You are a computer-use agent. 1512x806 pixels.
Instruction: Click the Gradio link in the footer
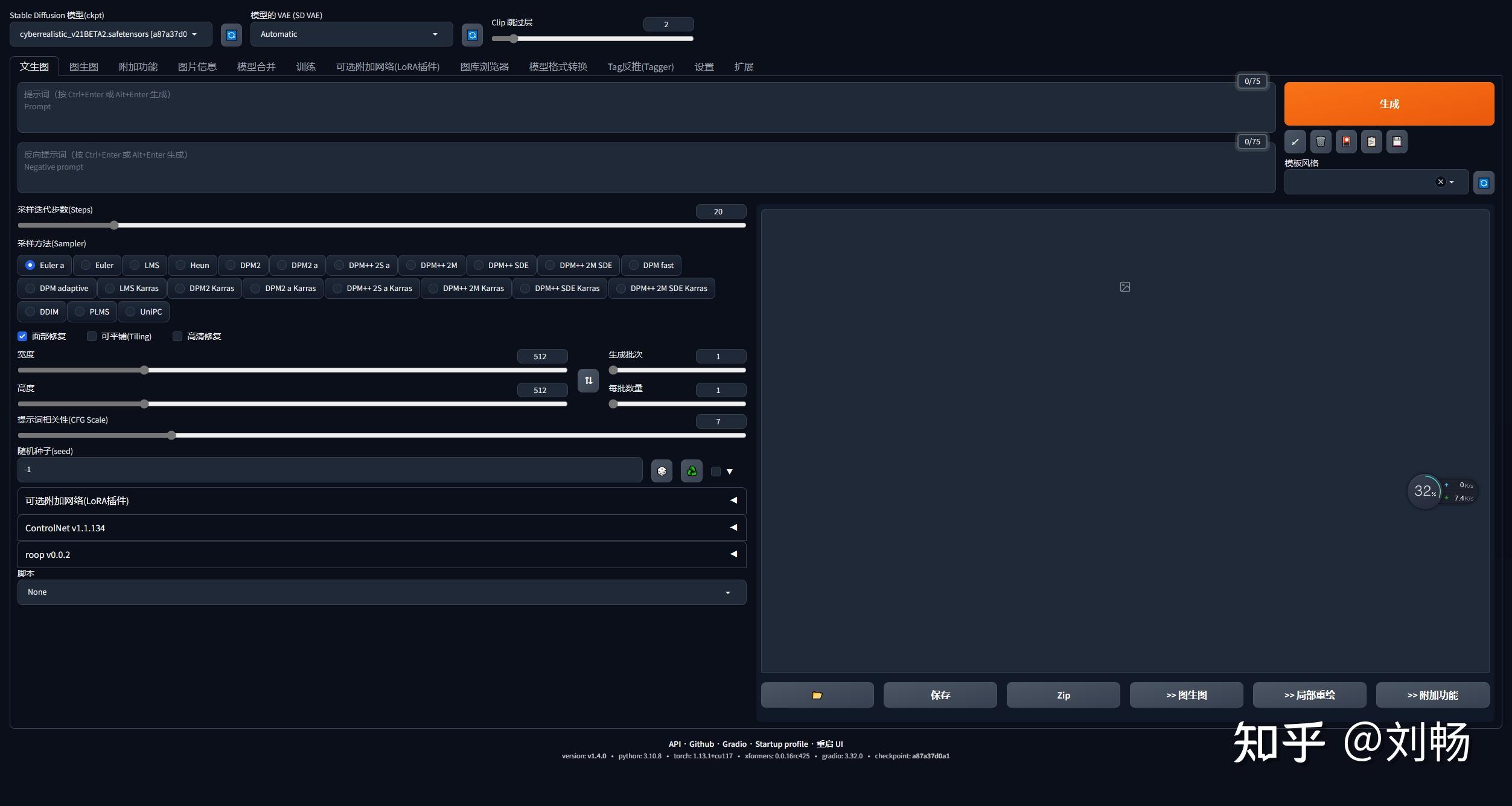point(735,744)
